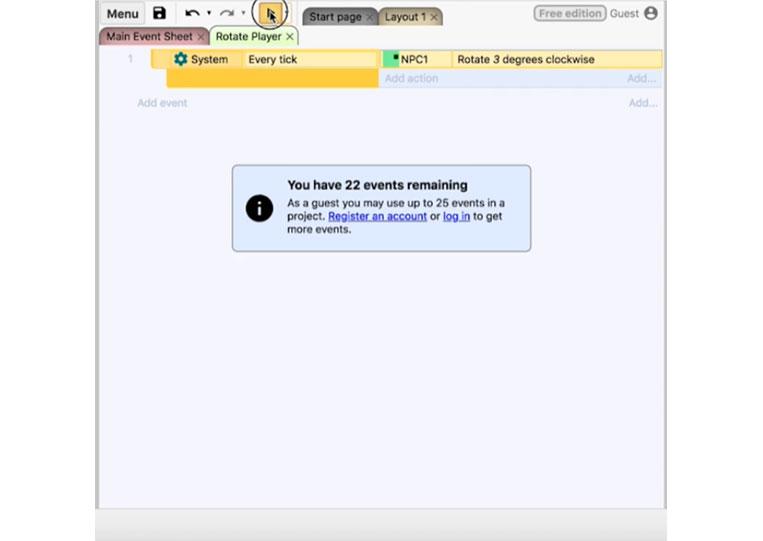Select the Rotate Player tab

248,36
